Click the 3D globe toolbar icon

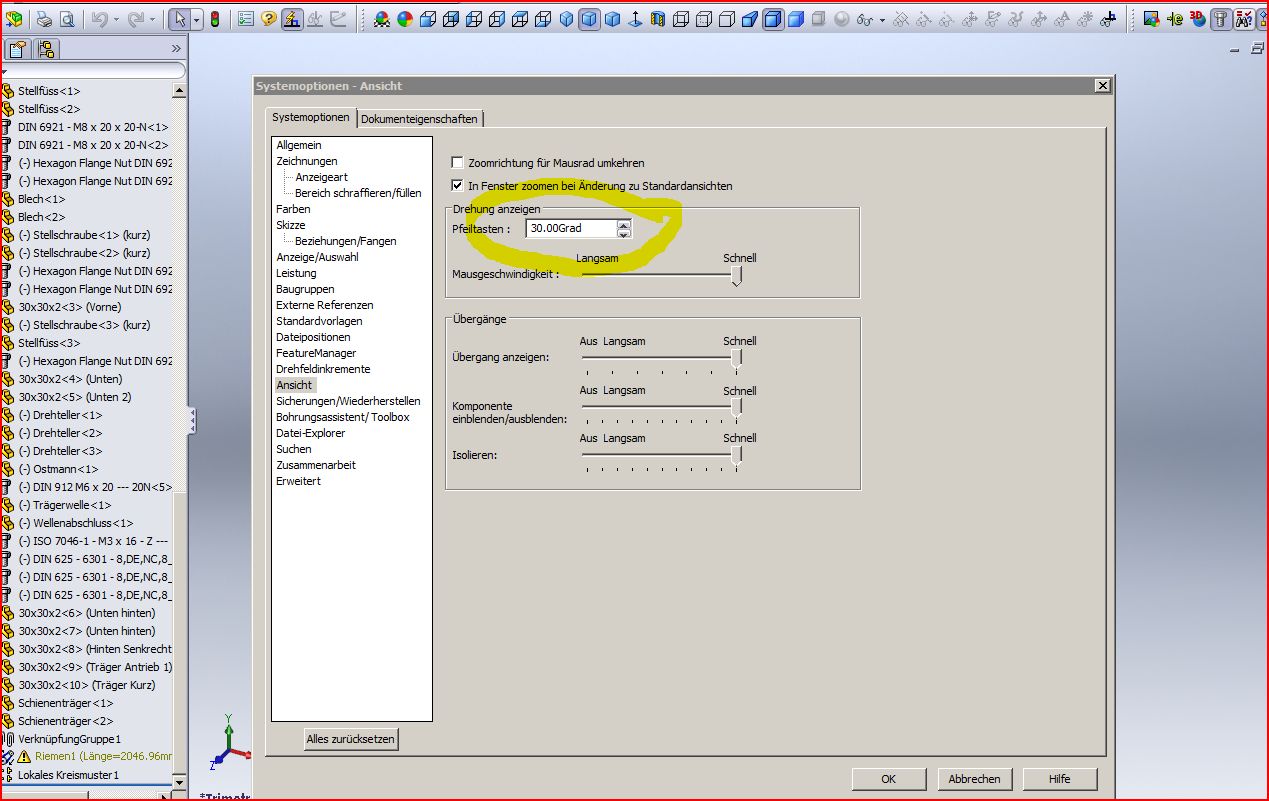pyautogui.click(x=1198, y=19)
